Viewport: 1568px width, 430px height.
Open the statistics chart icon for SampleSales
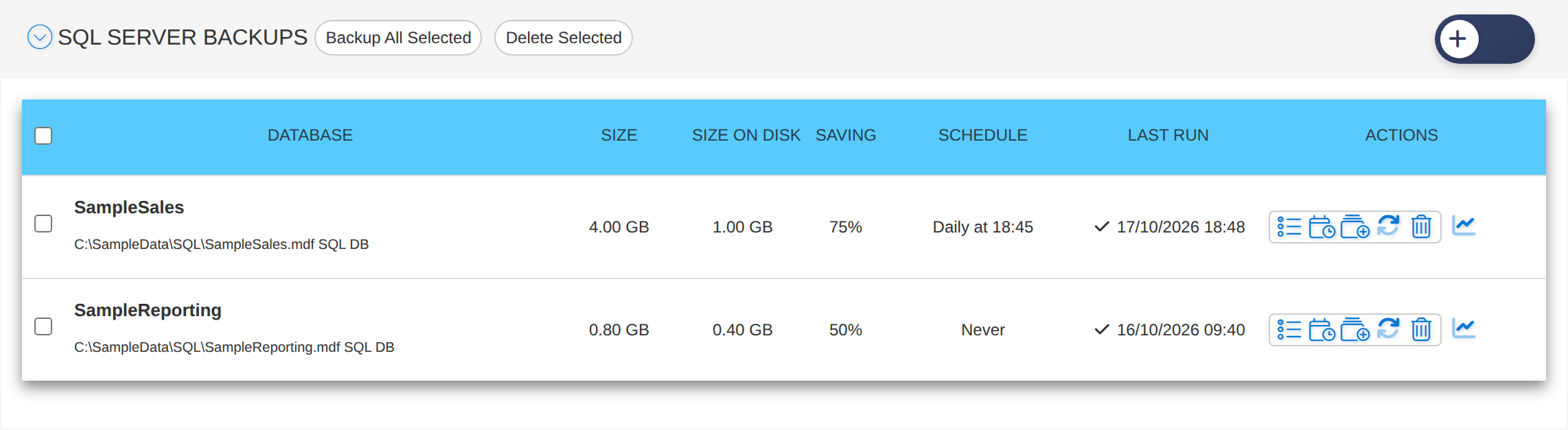[1464, 225]
